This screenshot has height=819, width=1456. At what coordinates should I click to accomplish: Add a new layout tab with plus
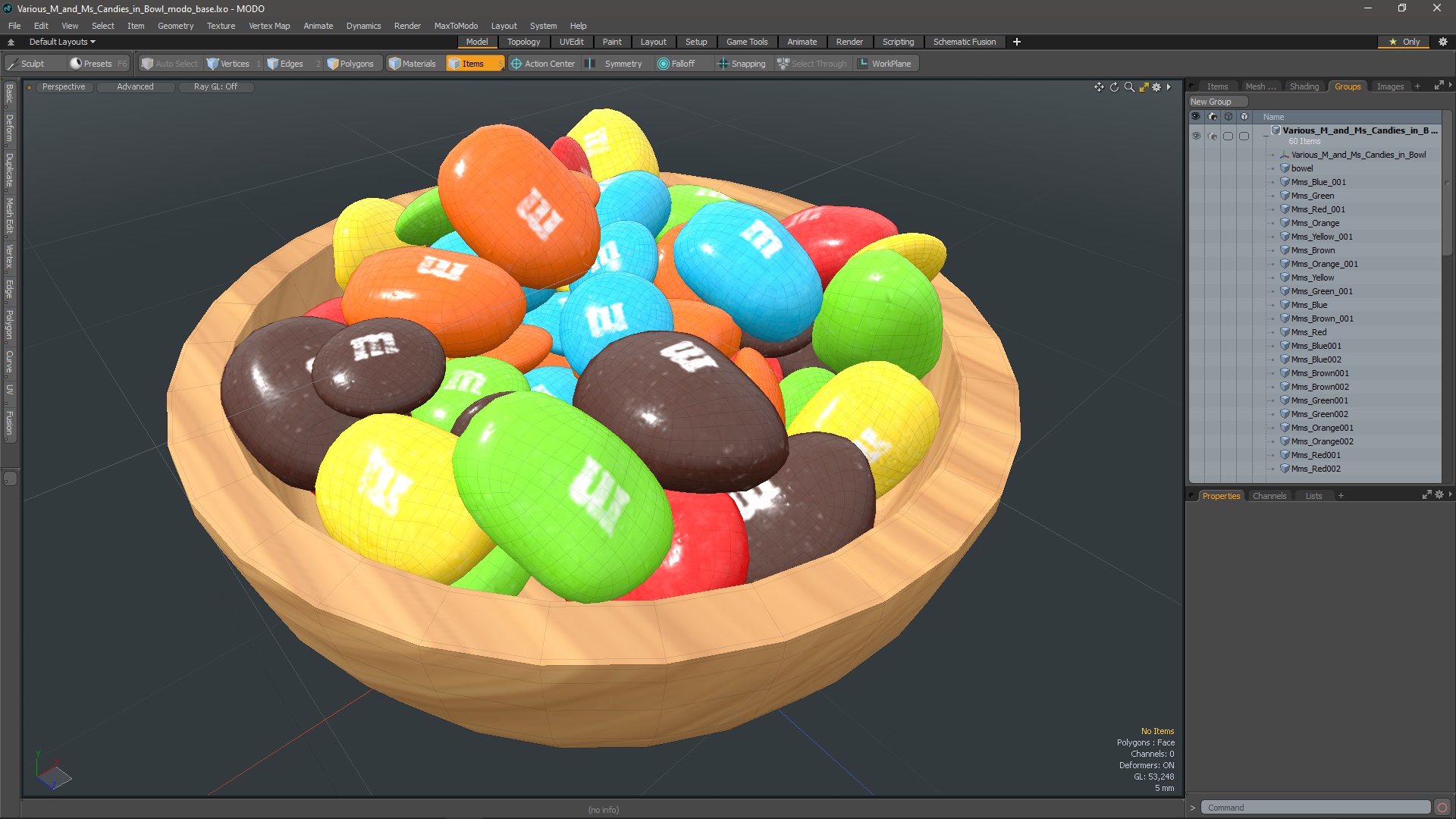1016,42
